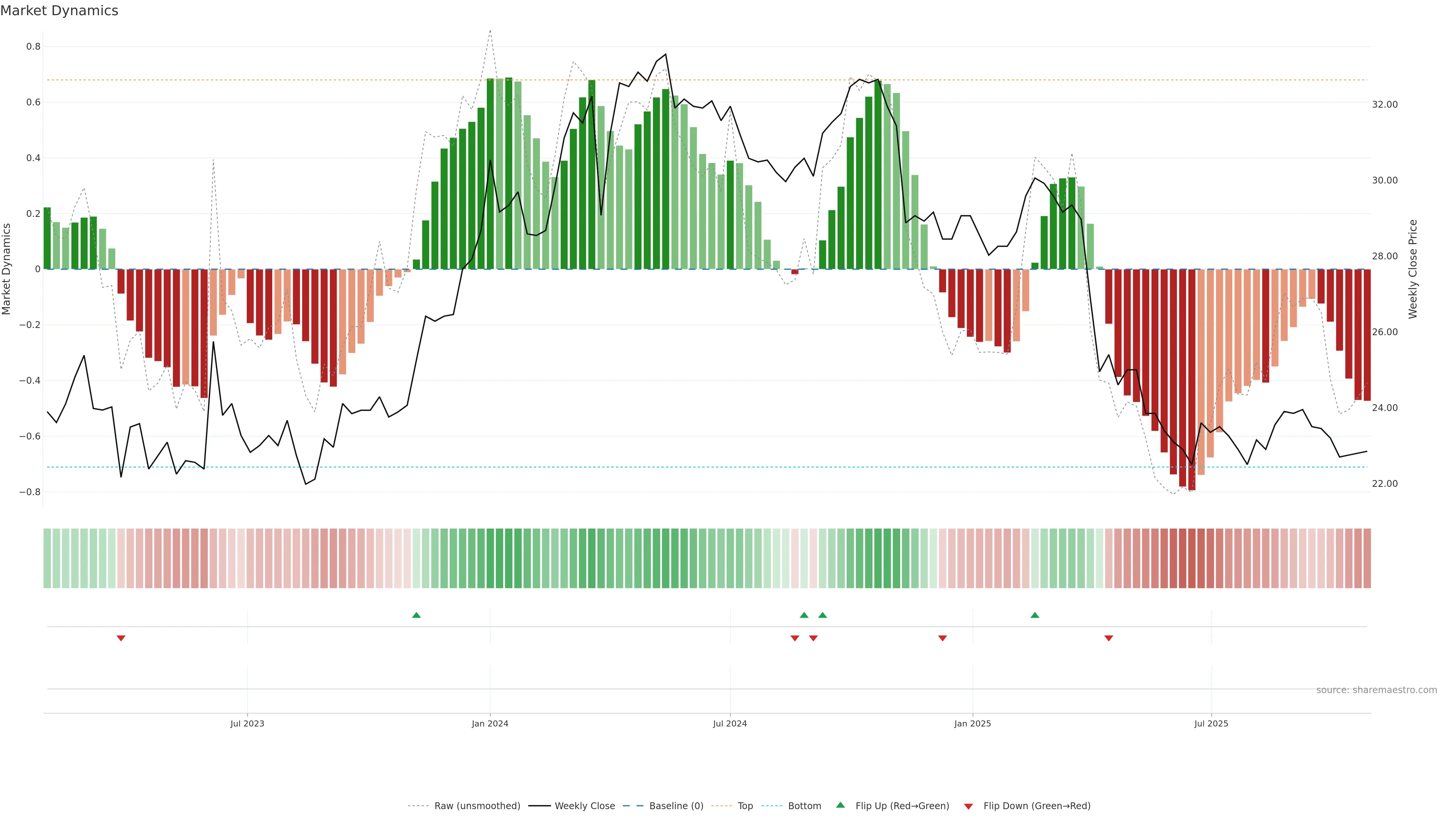Click the rightmost red Flip Down triangle marker
The image size is (1456, 819).
(1109, 638)
